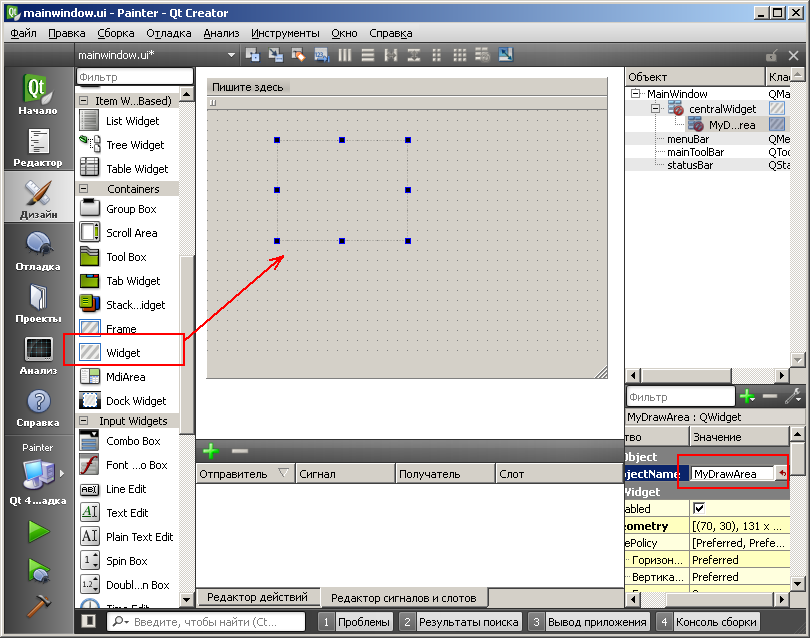Open the Отладка debug mode
The image size is (810, 638).
[38, 251]
